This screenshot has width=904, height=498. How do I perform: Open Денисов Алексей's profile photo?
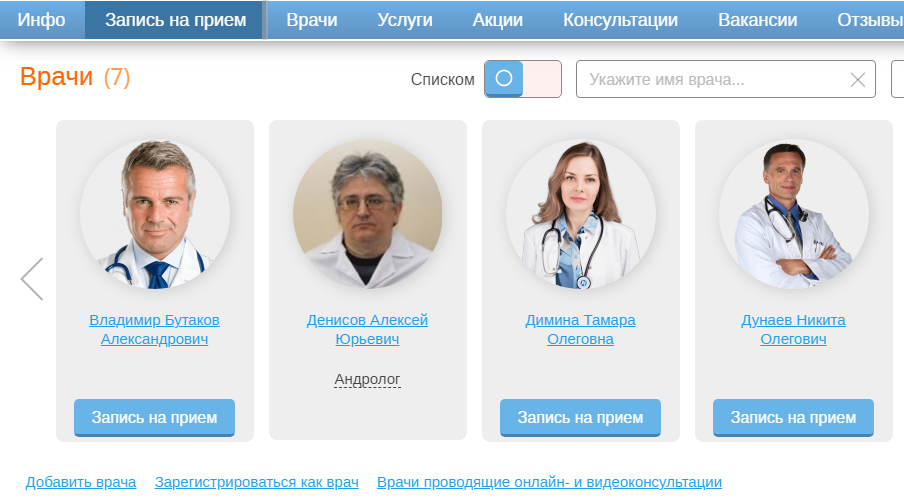[x=367, y=214]
